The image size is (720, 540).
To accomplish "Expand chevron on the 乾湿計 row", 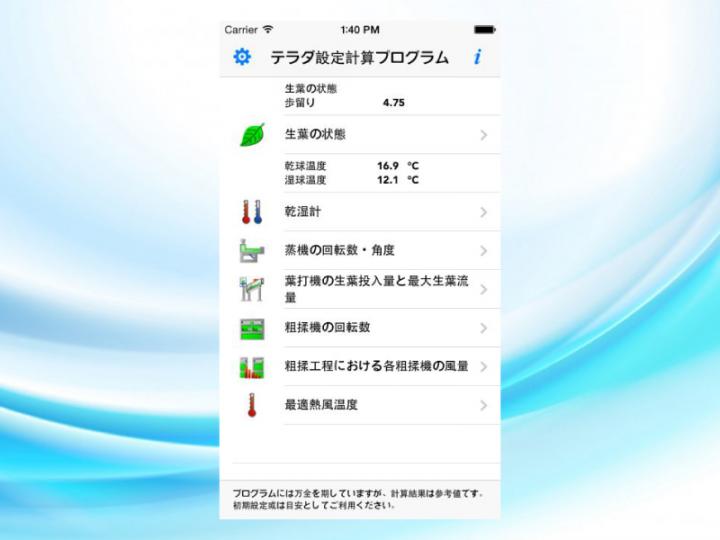I will pos(483,212).
